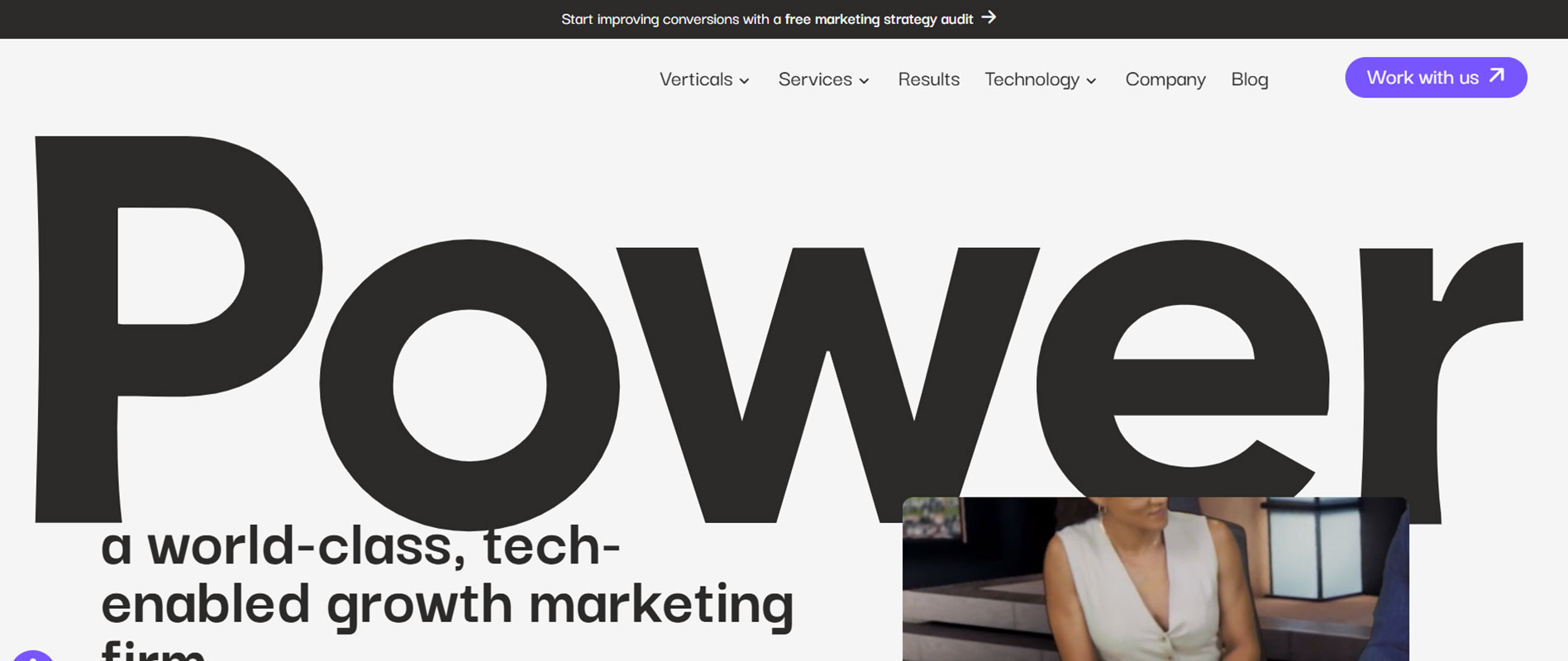Expand the Services dropdown chevron

[x=864, y=81]
